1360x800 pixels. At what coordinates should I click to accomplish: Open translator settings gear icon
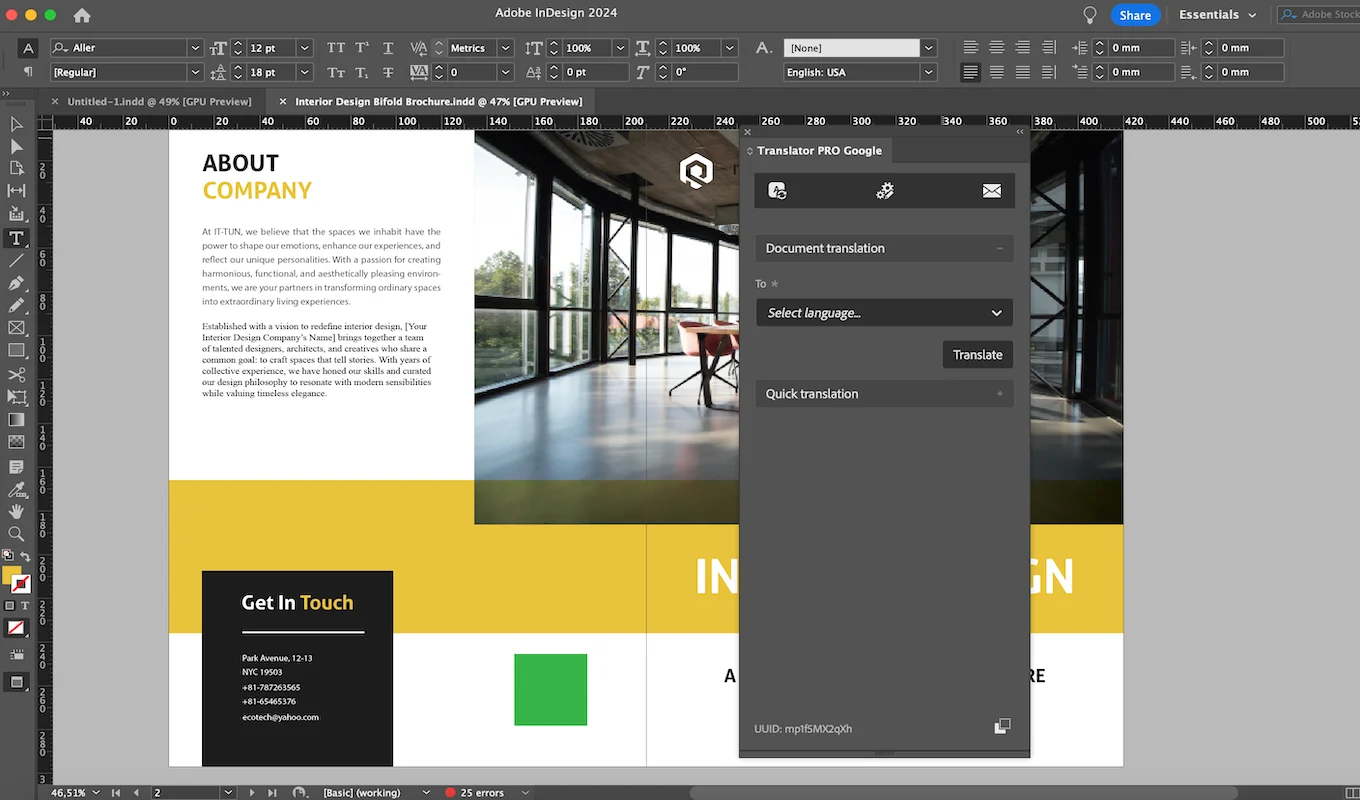tap(885, 191)
